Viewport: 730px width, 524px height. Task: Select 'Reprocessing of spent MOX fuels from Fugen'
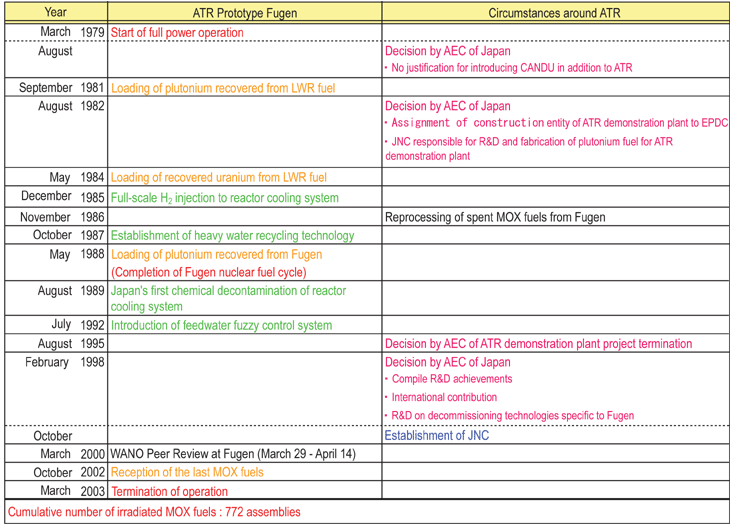pyautogui.click(x=495, y=217)
